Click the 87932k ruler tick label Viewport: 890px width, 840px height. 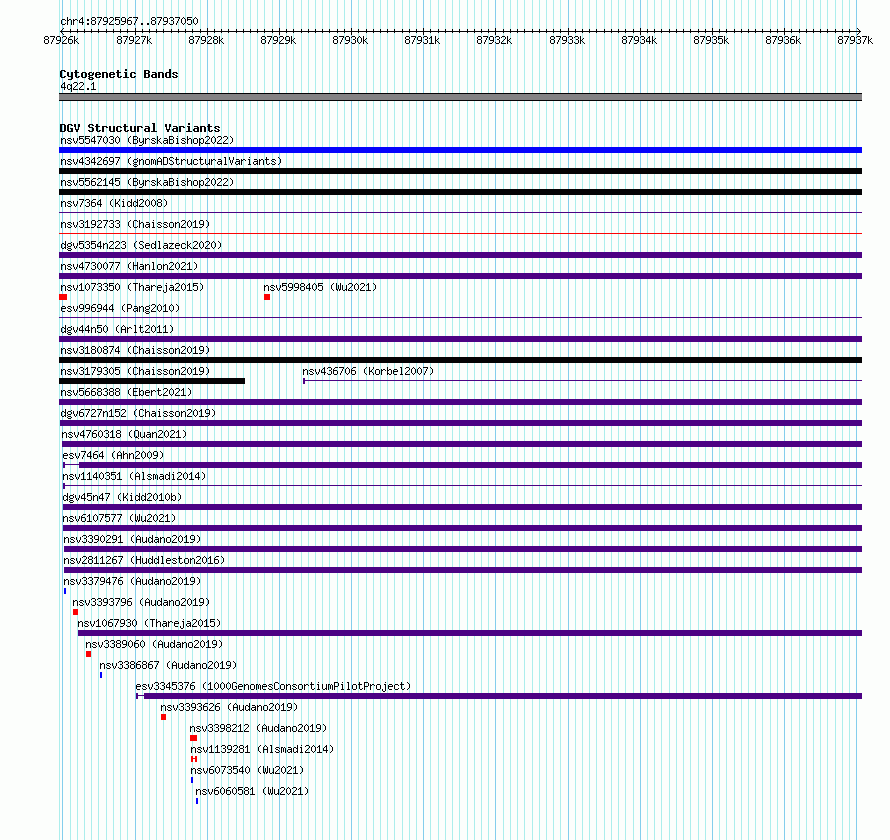click(x=494, y=40)
